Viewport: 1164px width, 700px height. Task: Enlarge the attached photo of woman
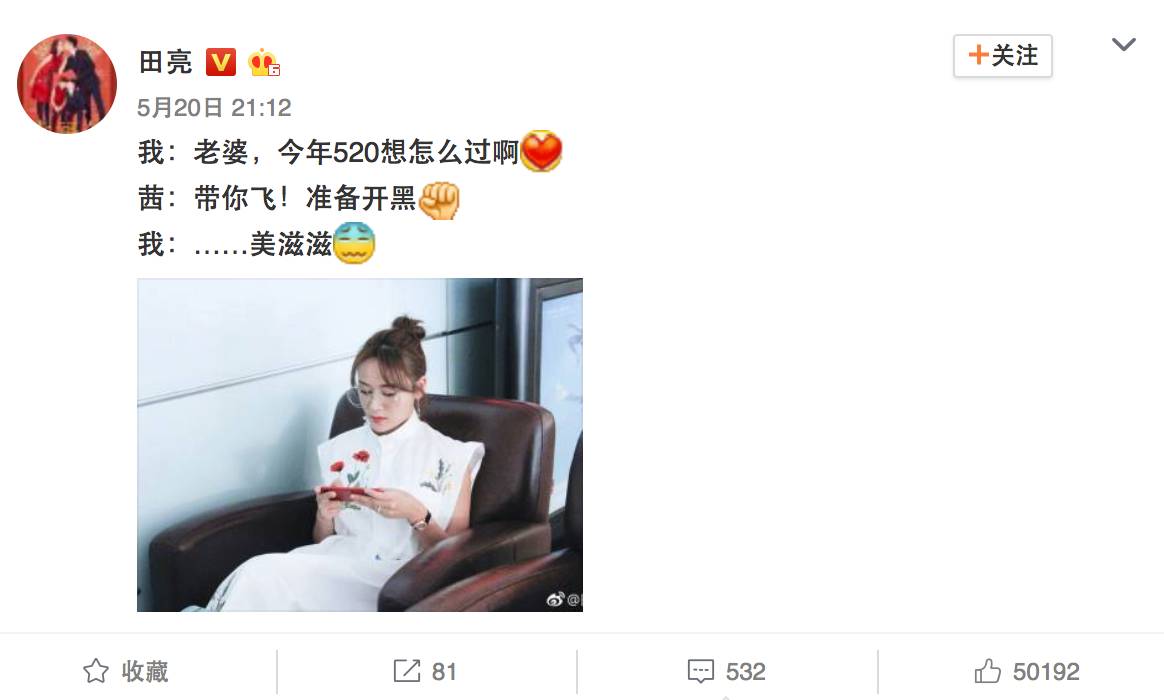[x=360, y=445]
